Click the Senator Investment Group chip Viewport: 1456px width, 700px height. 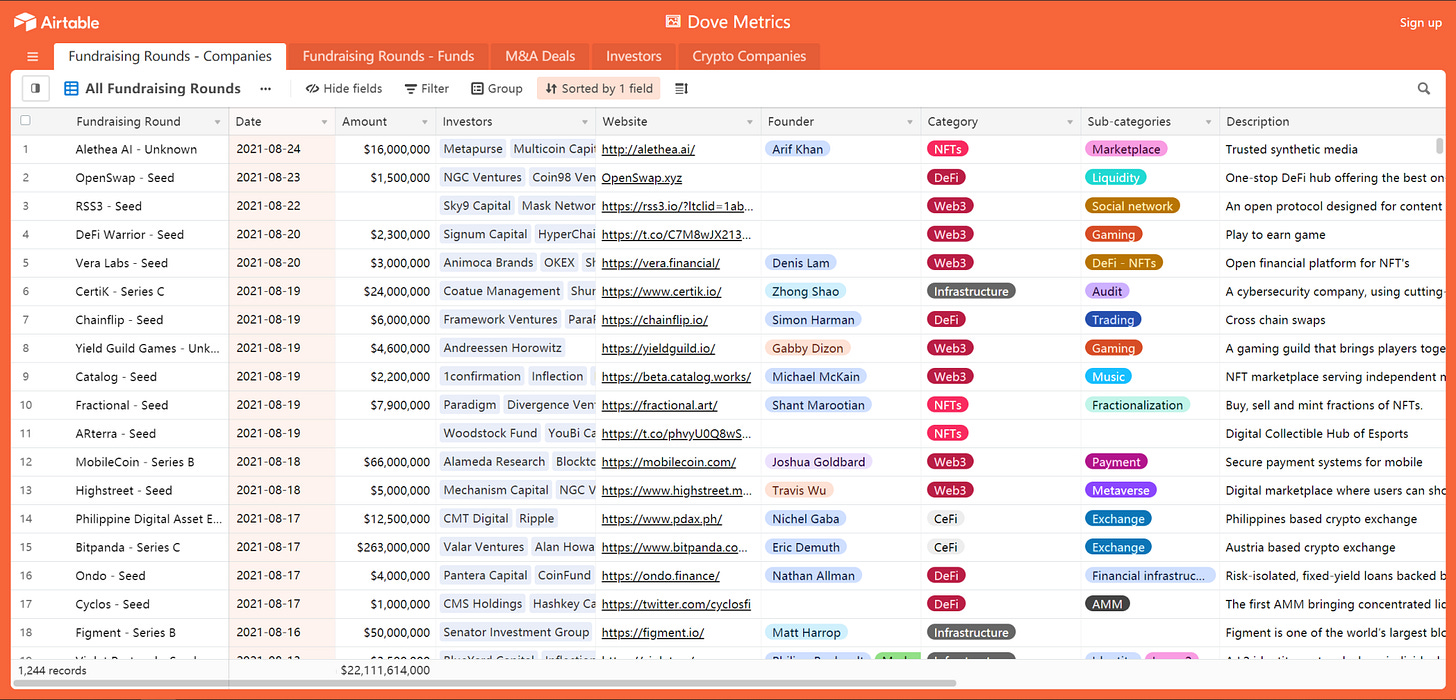click(516, 633)
